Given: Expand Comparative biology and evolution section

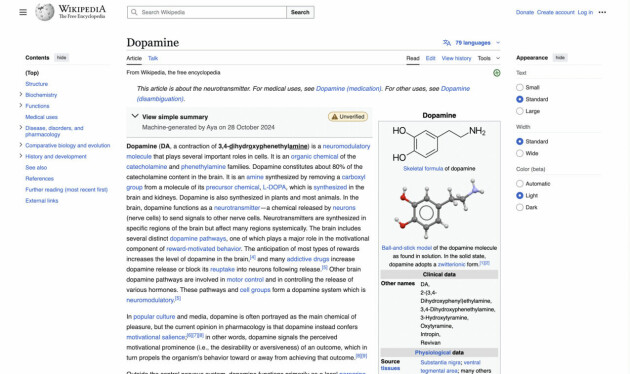Looking at the screenshot, I should pyautogui.click(x=20, y=145).
